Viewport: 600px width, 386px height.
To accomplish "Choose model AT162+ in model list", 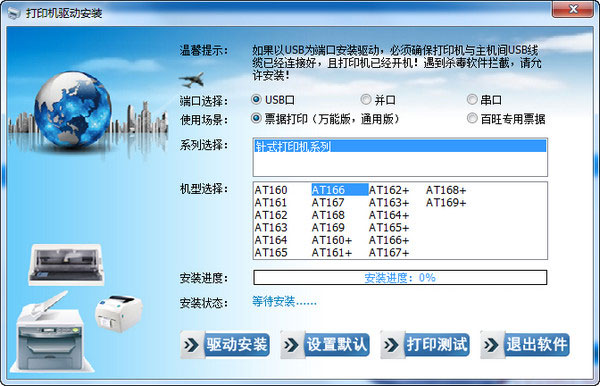I will pos(389,190).
